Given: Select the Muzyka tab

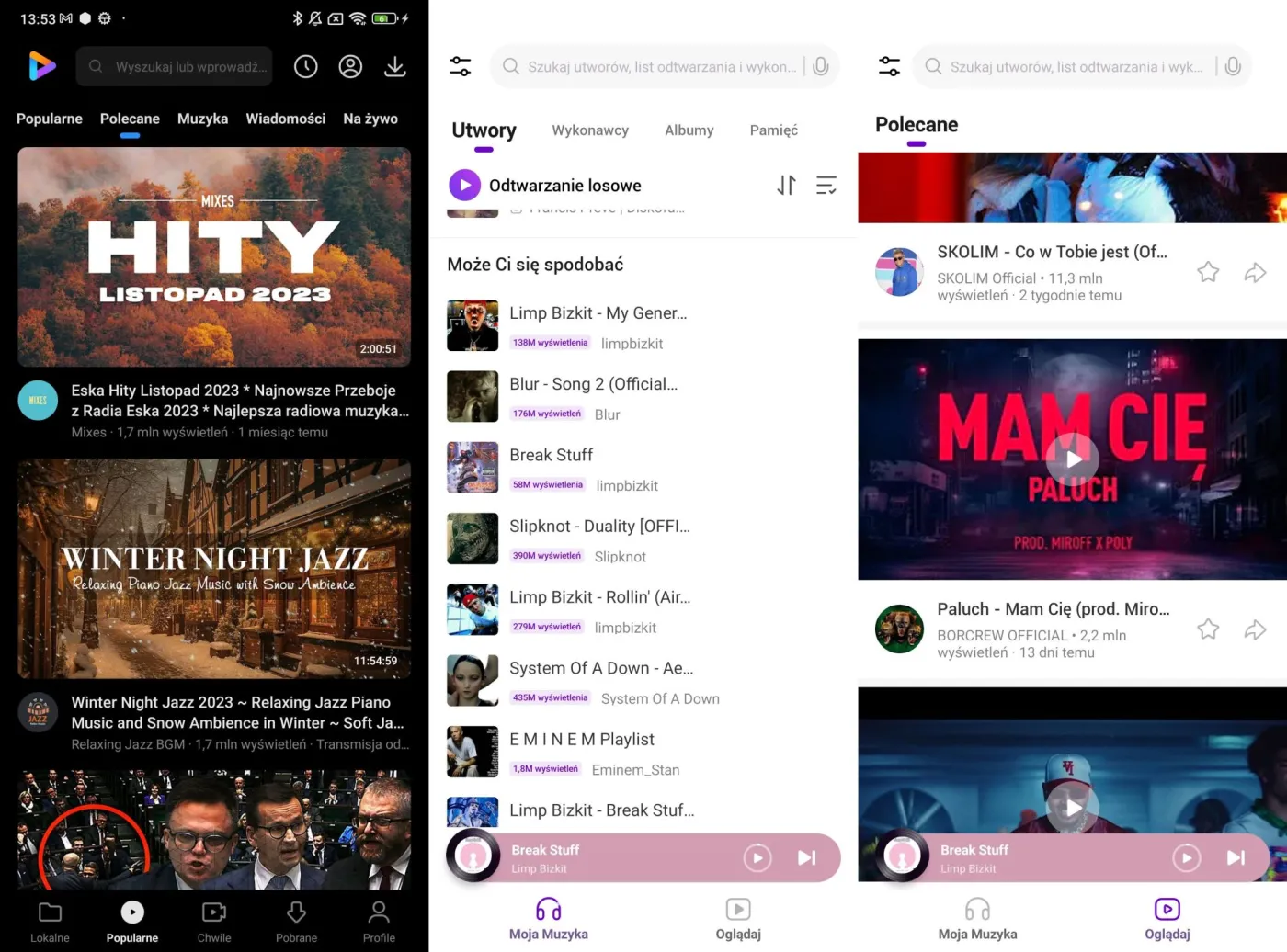Looking at the screenshot, I should click(x=202, y=119).
